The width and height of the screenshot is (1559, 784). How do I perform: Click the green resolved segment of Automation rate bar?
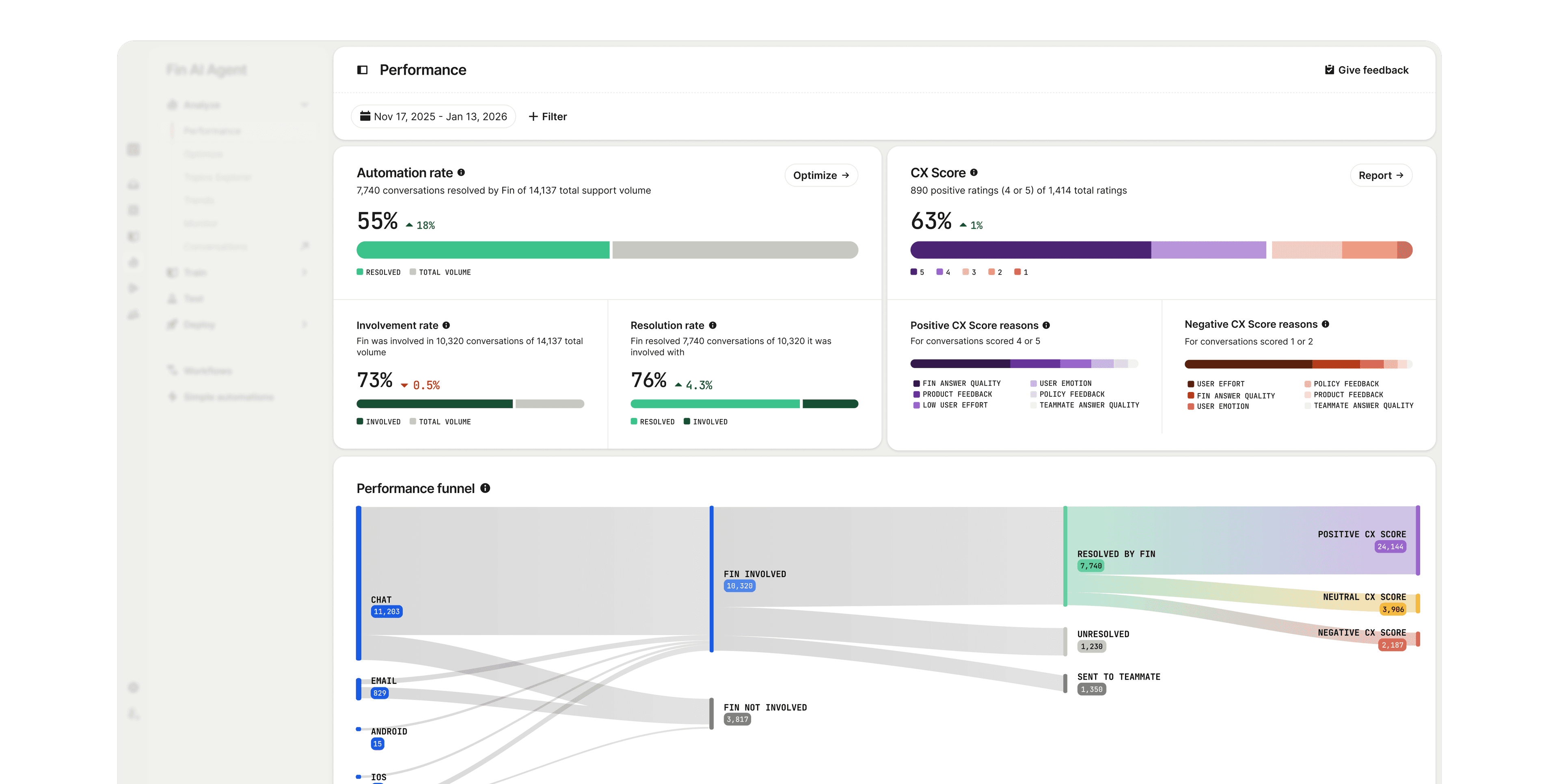(483, 250)
